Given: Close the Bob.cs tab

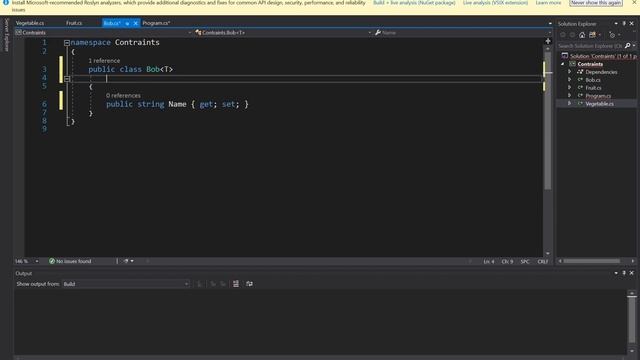Looking at the screenshot, I should click(136, 23).
